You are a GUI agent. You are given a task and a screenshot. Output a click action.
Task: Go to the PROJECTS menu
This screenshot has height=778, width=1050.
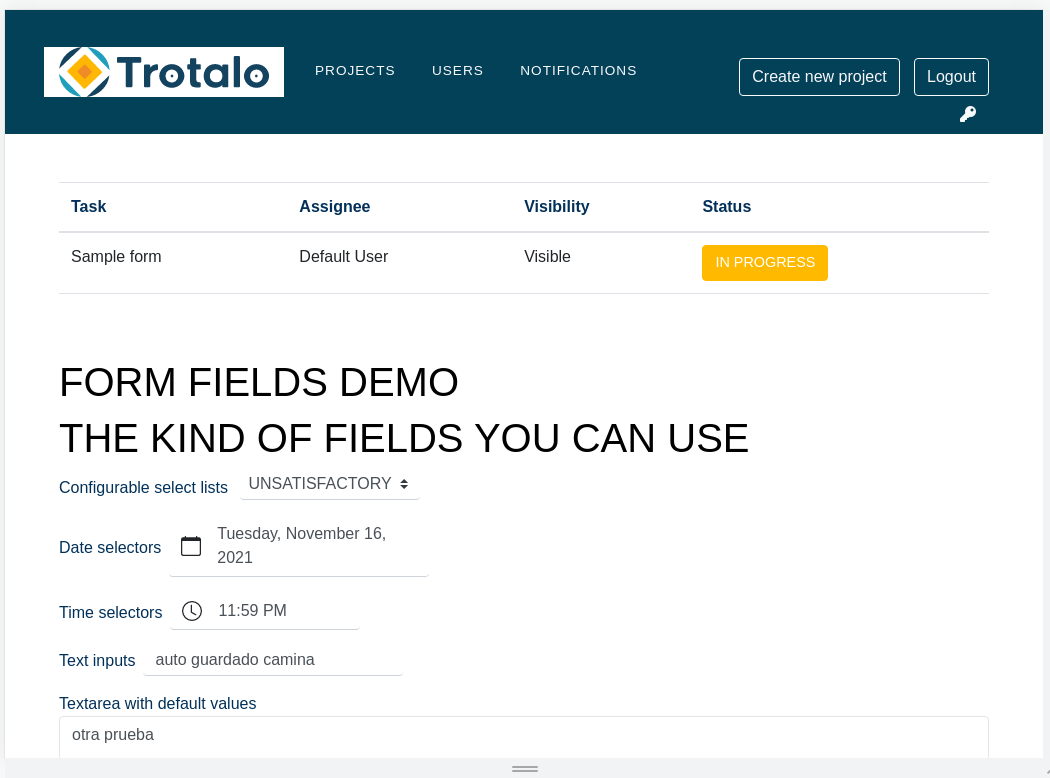[355, 70]
